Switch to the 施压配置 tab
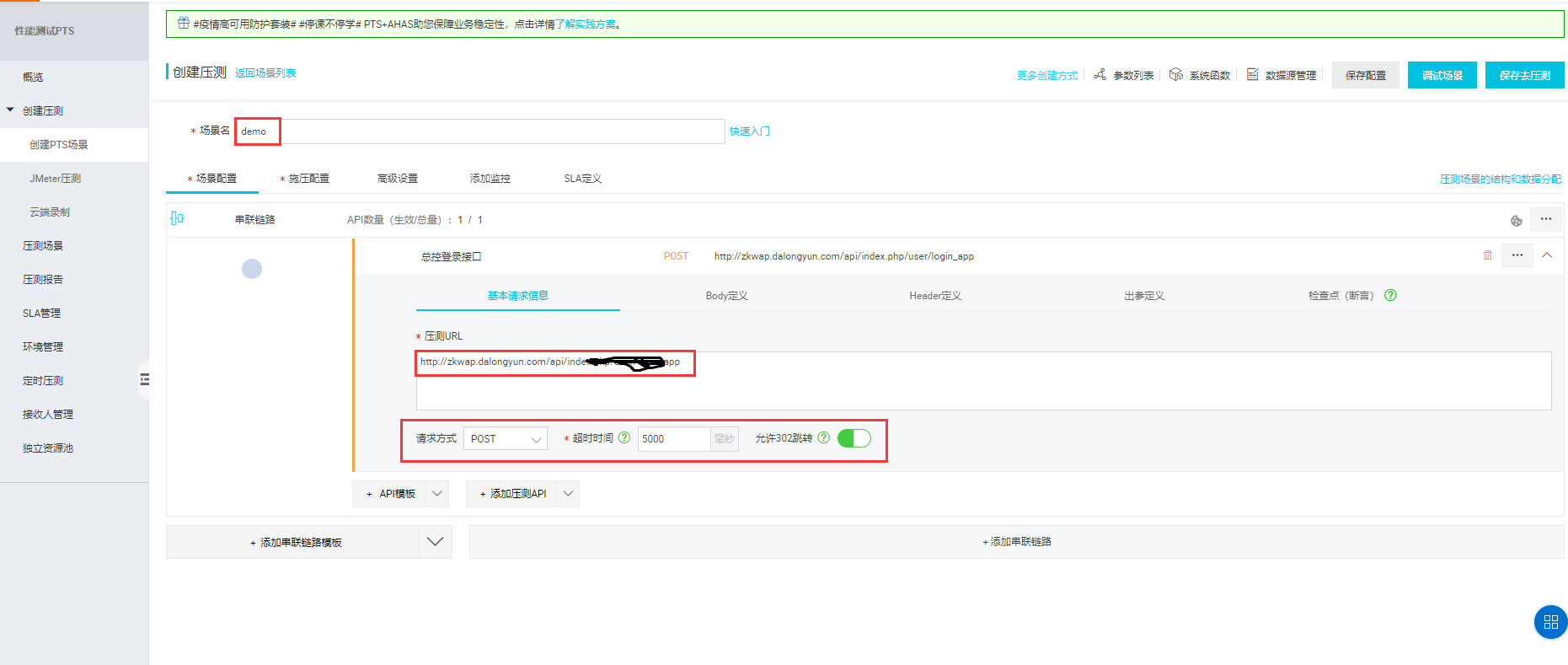Viewport: 1568px width, 665px height. coord(308,179)
